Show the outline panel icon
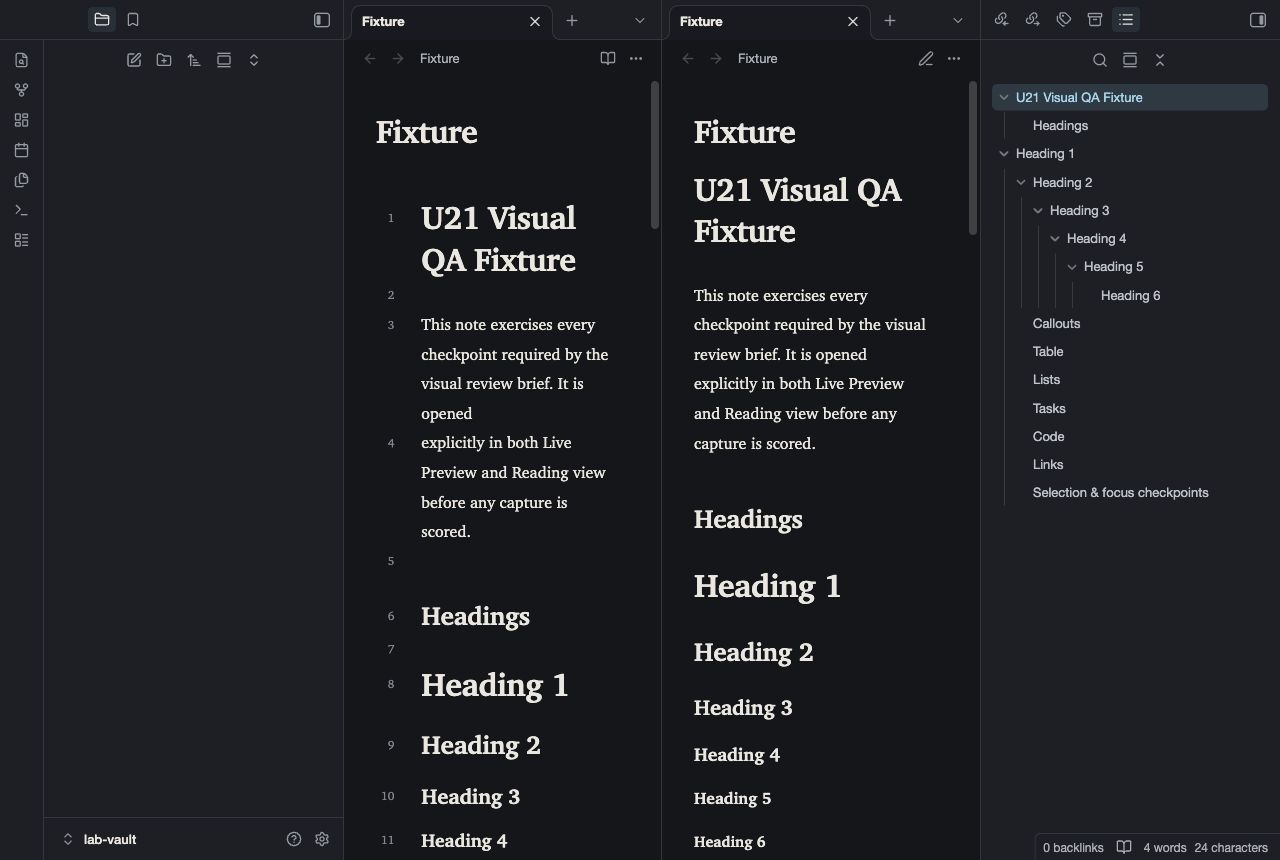This screenshot has width=1280, height=860. click(x=1126, y=20)
